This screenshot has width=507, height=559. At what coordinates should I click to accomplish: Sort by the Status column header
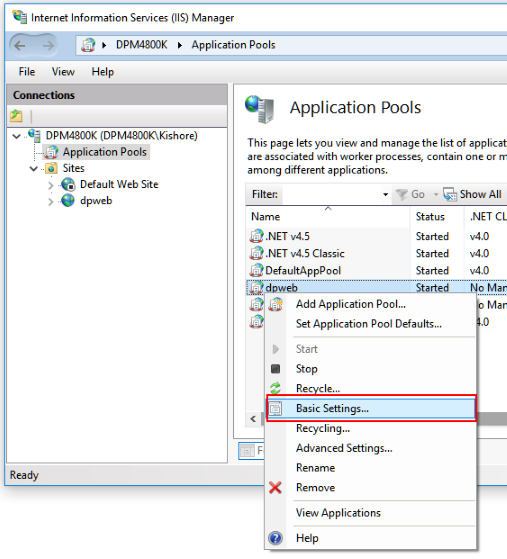437,216
